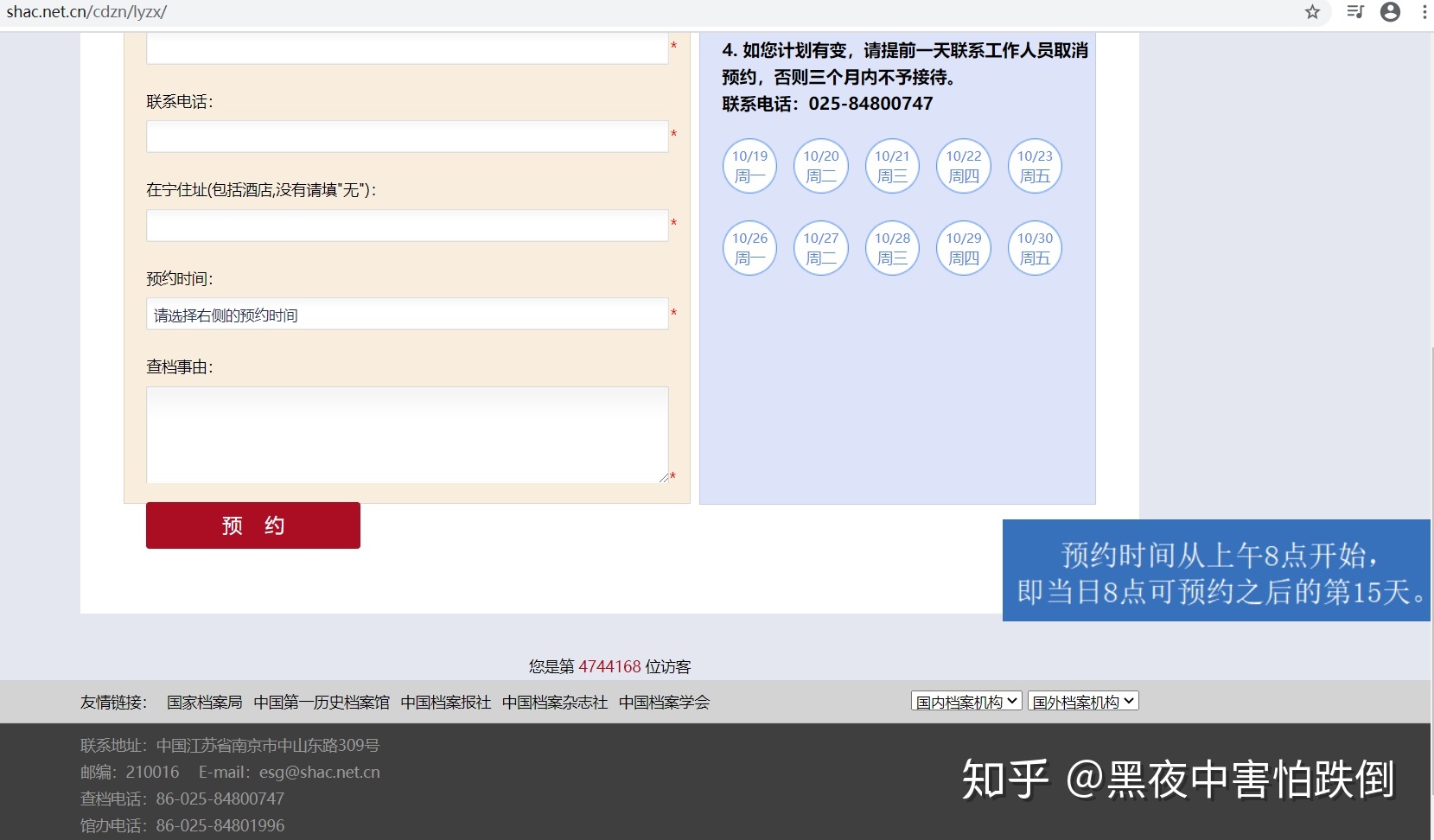Pick the 10/30 Friday appointment slot
The height and width of the screenshot is (840, 1434).
(1035, 248)
